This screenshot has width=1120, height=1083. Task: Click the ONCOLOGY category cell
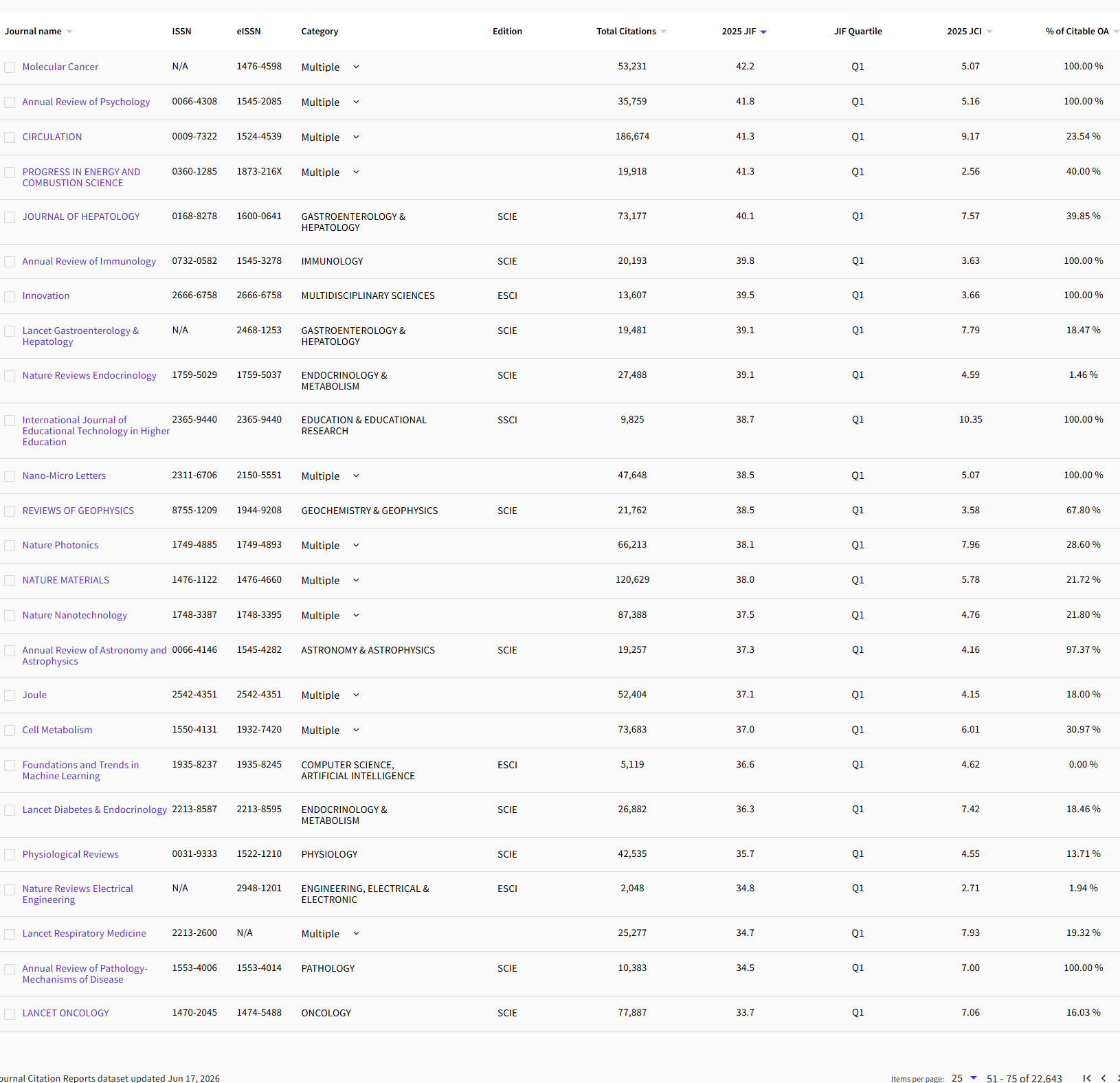tap(326, 1014)
